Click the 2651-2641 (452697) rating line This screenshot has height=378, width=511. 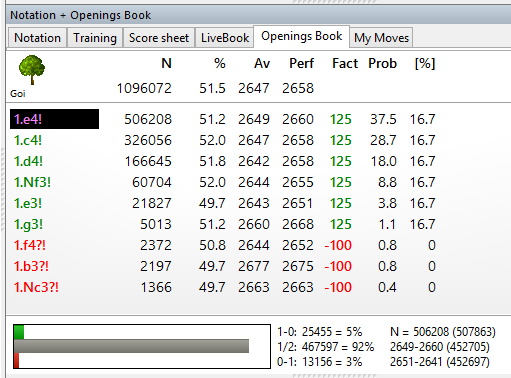(x=440, y=362)
